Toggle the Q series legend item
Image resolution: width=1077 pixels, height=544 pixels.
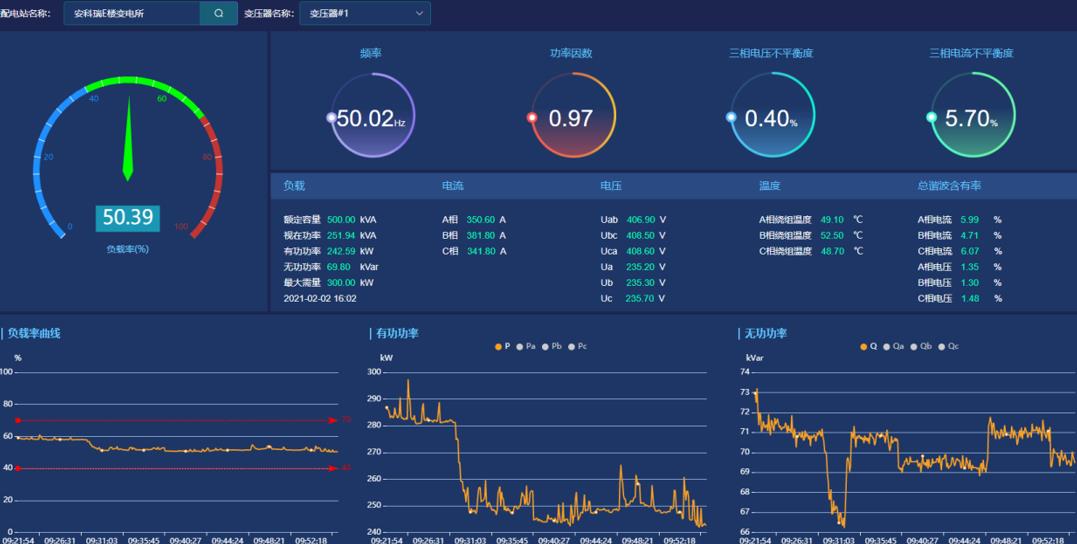tap(868, 347)
